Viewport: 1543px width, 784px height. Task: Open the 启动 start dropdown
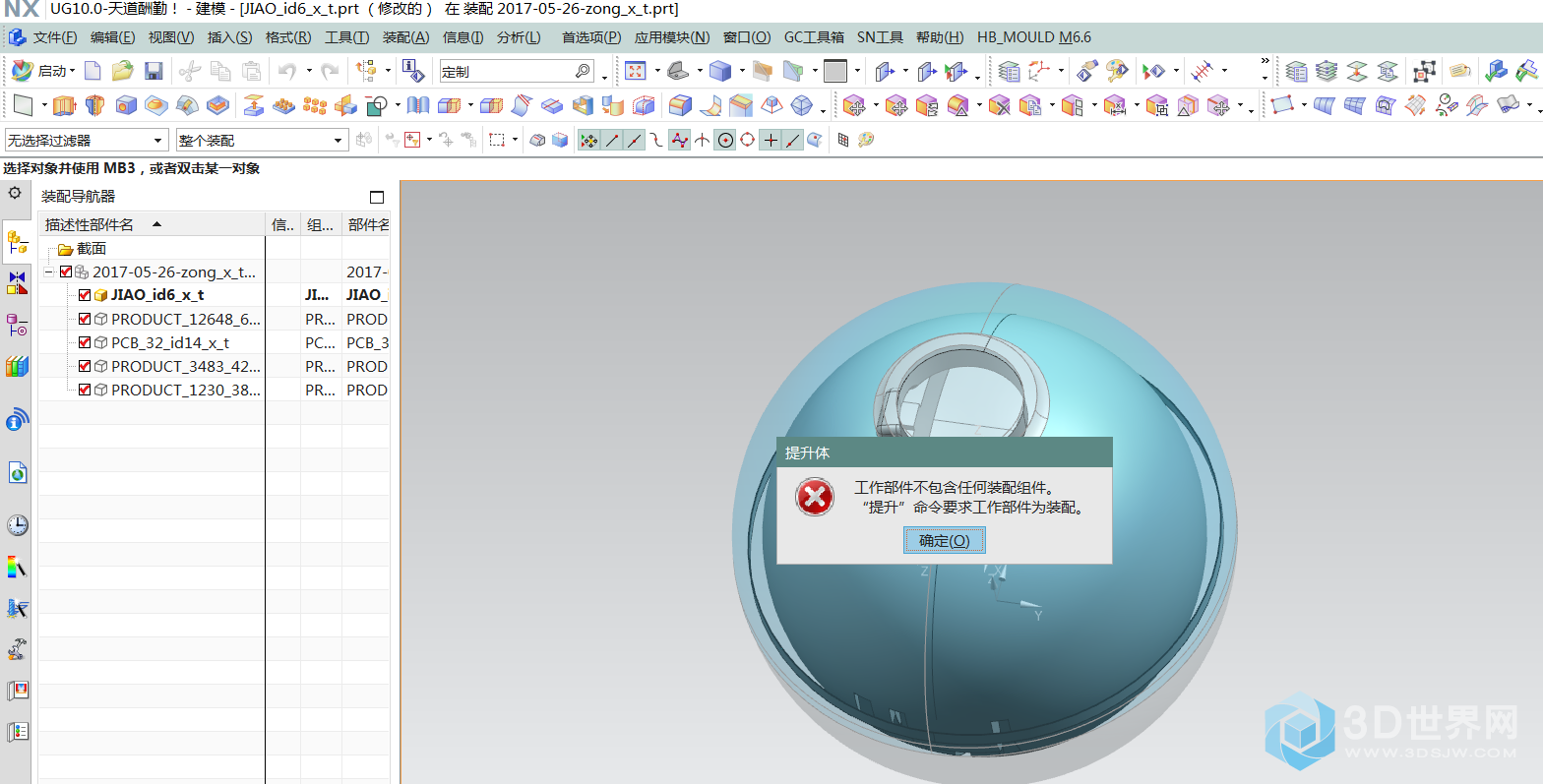(x=43, y=71)
